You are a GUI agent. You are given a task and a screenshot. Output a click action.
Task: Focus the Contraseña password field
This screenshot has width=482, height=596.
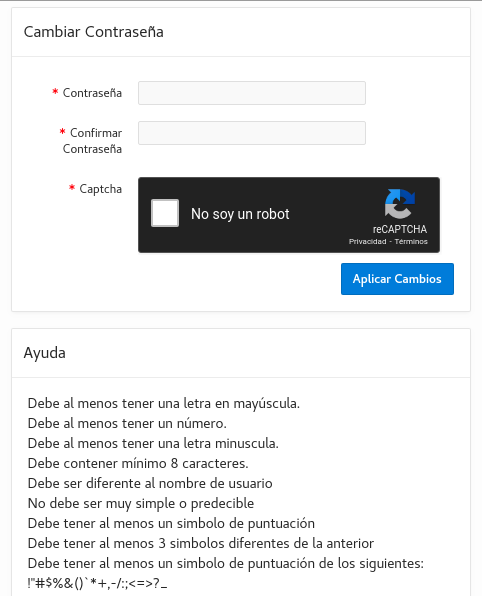click(x=252, y=93)
